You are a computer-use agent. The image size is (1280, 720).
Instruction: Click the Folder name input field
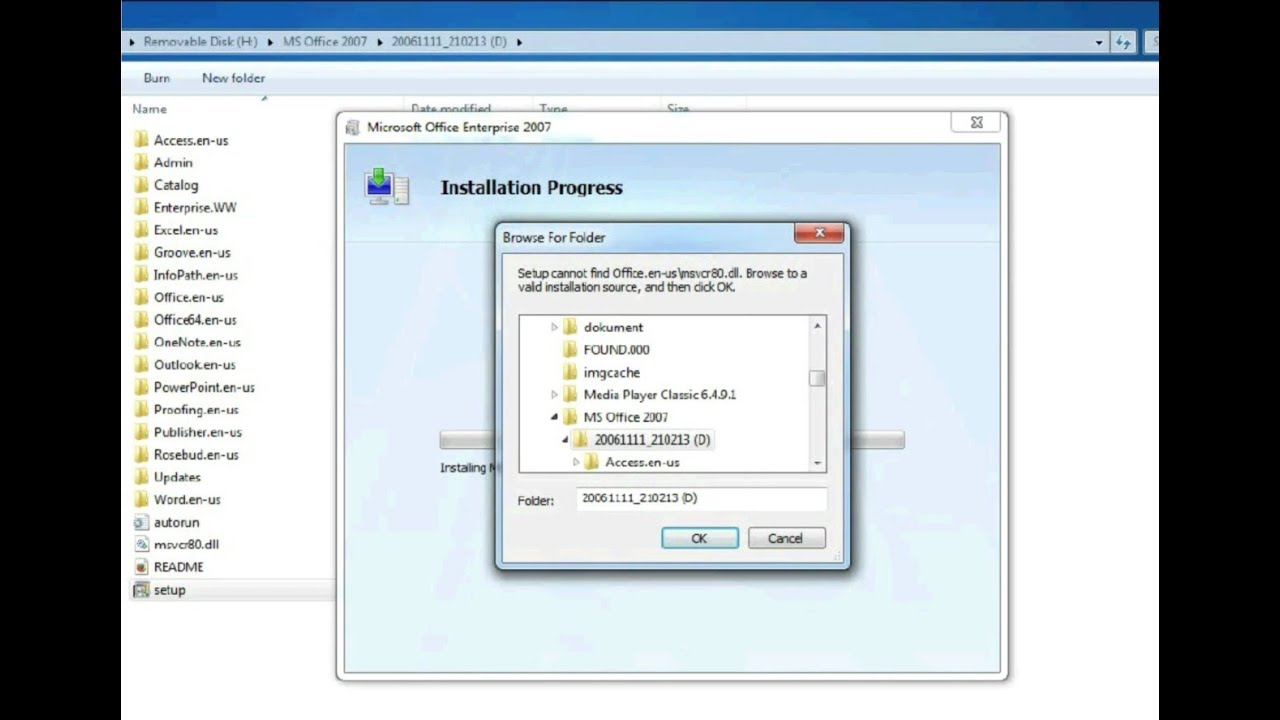[701, 498]
